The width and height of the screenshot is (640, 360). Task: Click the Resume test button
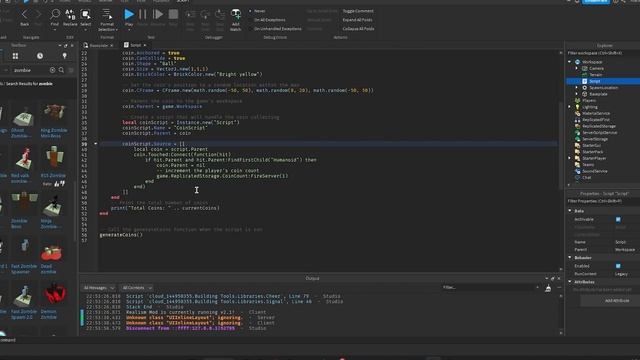pyautogui.click(x=158, y=15)
